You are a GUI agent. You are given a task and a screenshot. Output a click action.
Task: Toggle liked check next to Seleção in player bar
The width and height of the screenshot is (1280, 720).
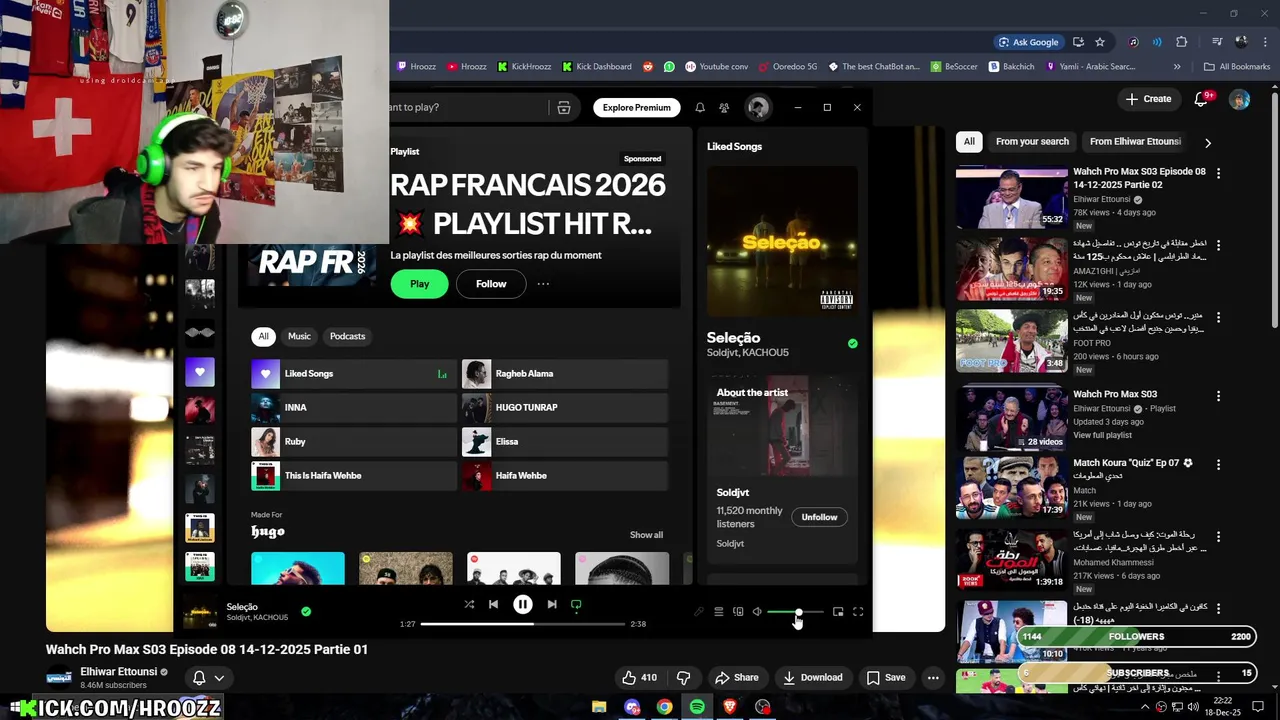306,611
